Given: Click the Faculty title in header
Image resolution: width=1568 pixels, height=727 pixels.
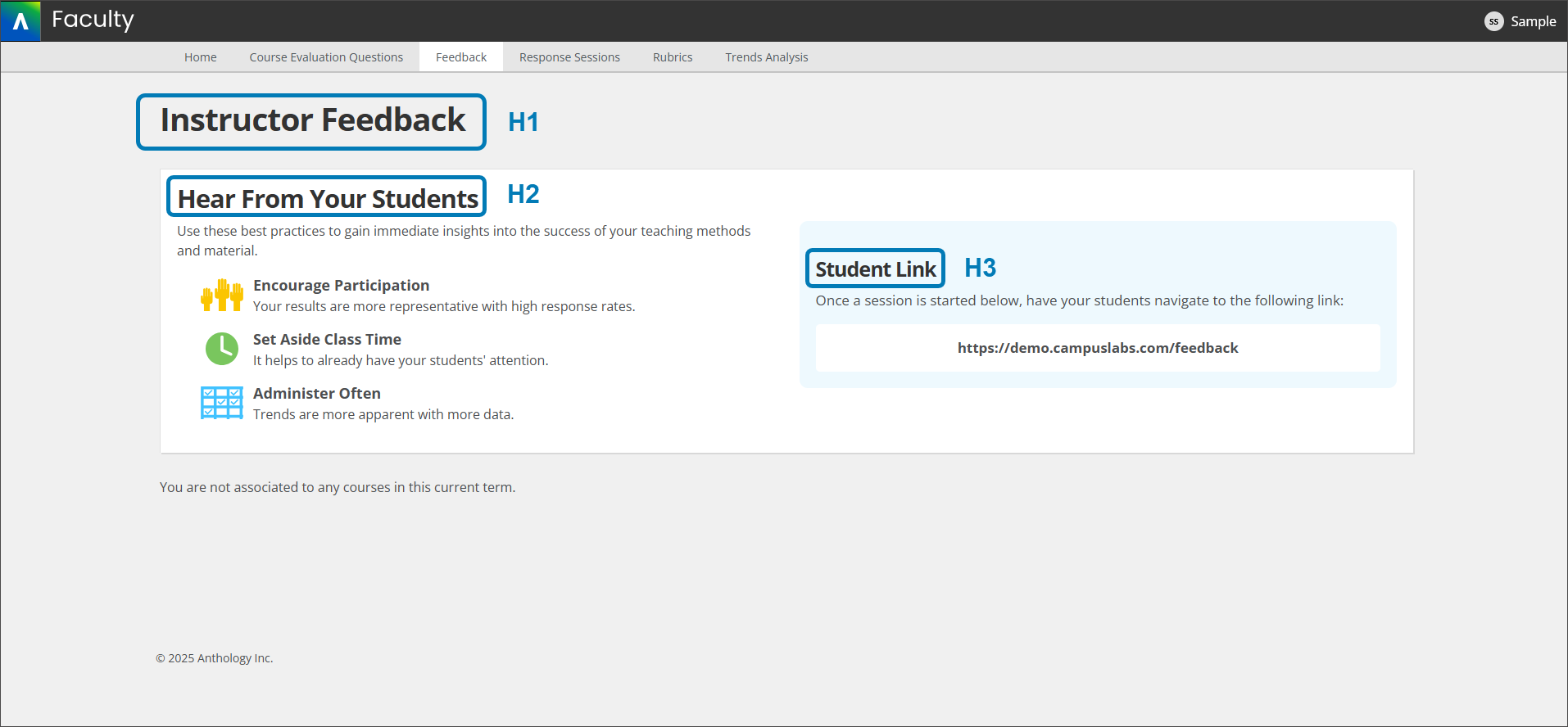Looking at the screenshot, I should click(93, 20).
